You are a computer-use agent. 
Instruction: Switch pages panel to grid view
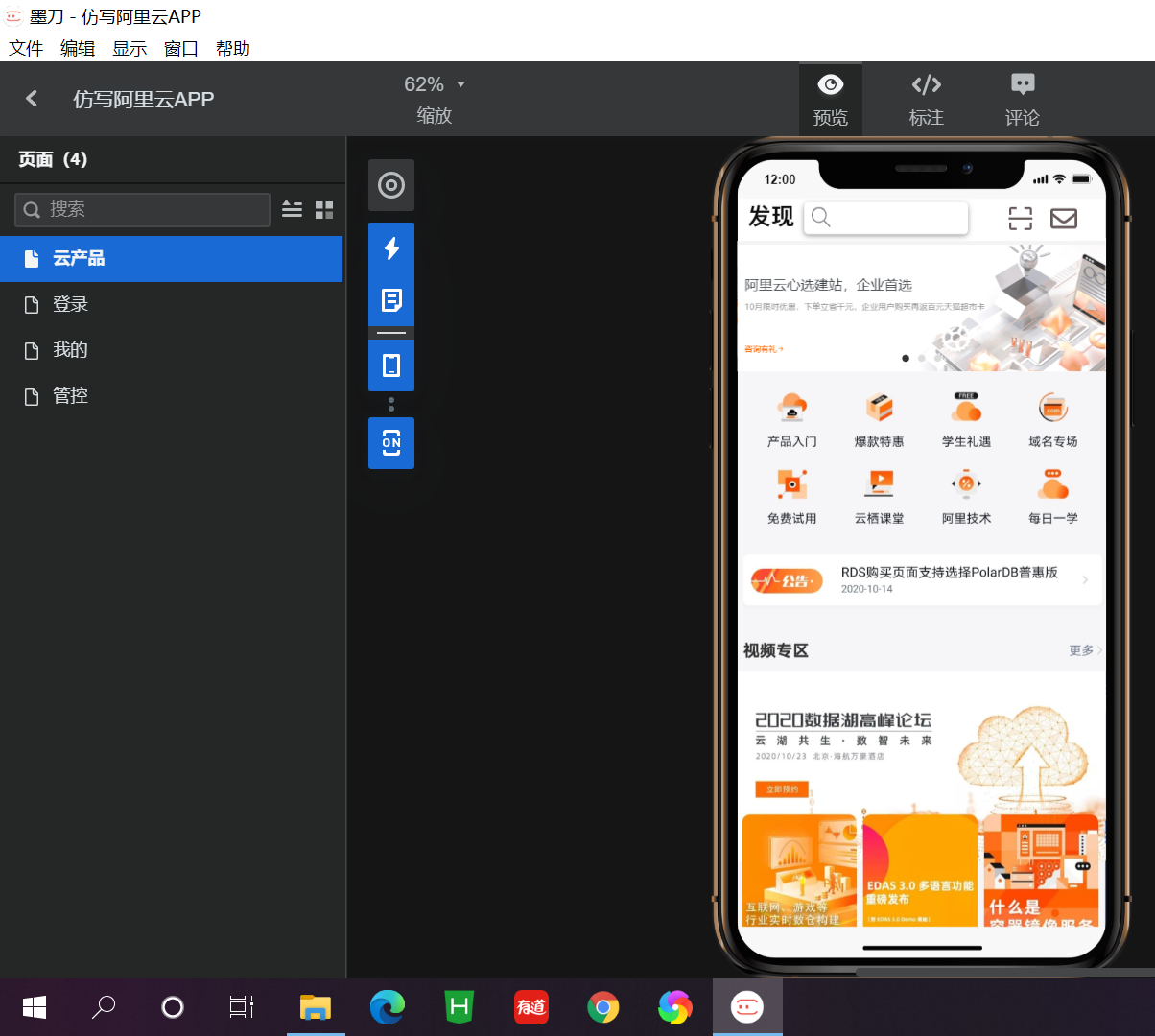[323, 208]
